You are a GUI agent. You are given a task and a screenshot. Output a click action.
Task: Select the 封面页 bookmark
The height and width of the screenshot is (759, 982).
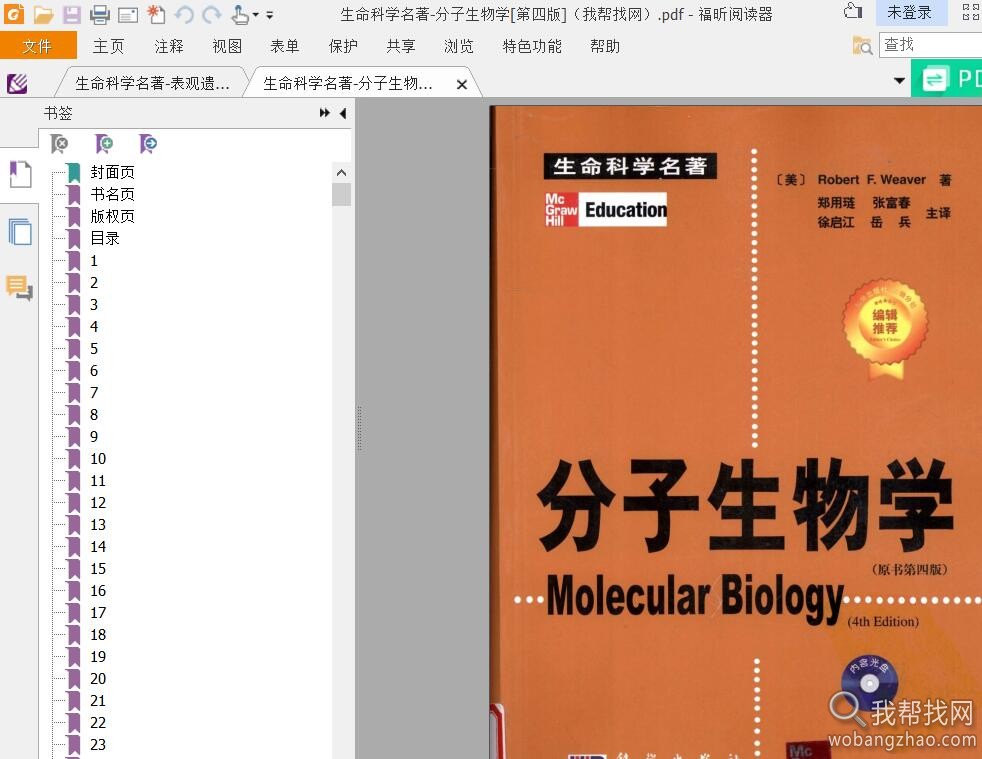(x=112, y=172)
